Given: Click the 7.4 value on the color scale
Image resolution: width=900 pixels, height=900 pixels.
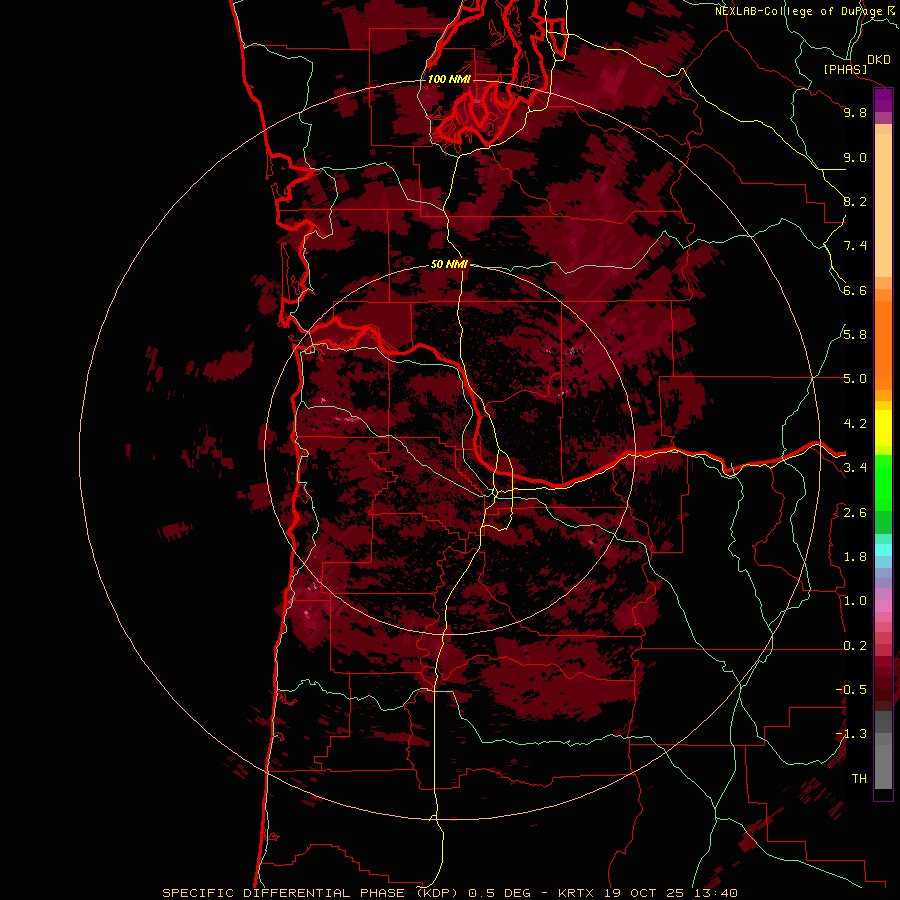Looking at the screenshot, I should pos(855,246).
